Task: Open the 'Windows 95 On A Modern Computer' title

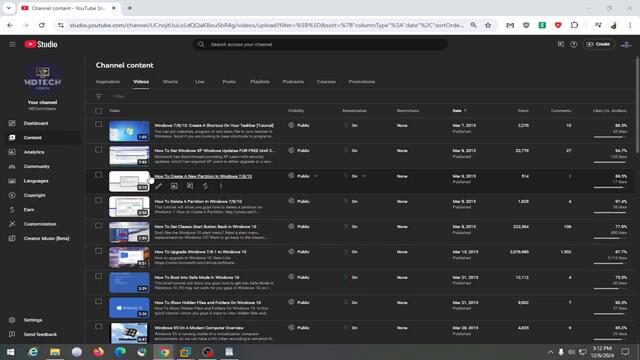Action: (x=199, y=328)
